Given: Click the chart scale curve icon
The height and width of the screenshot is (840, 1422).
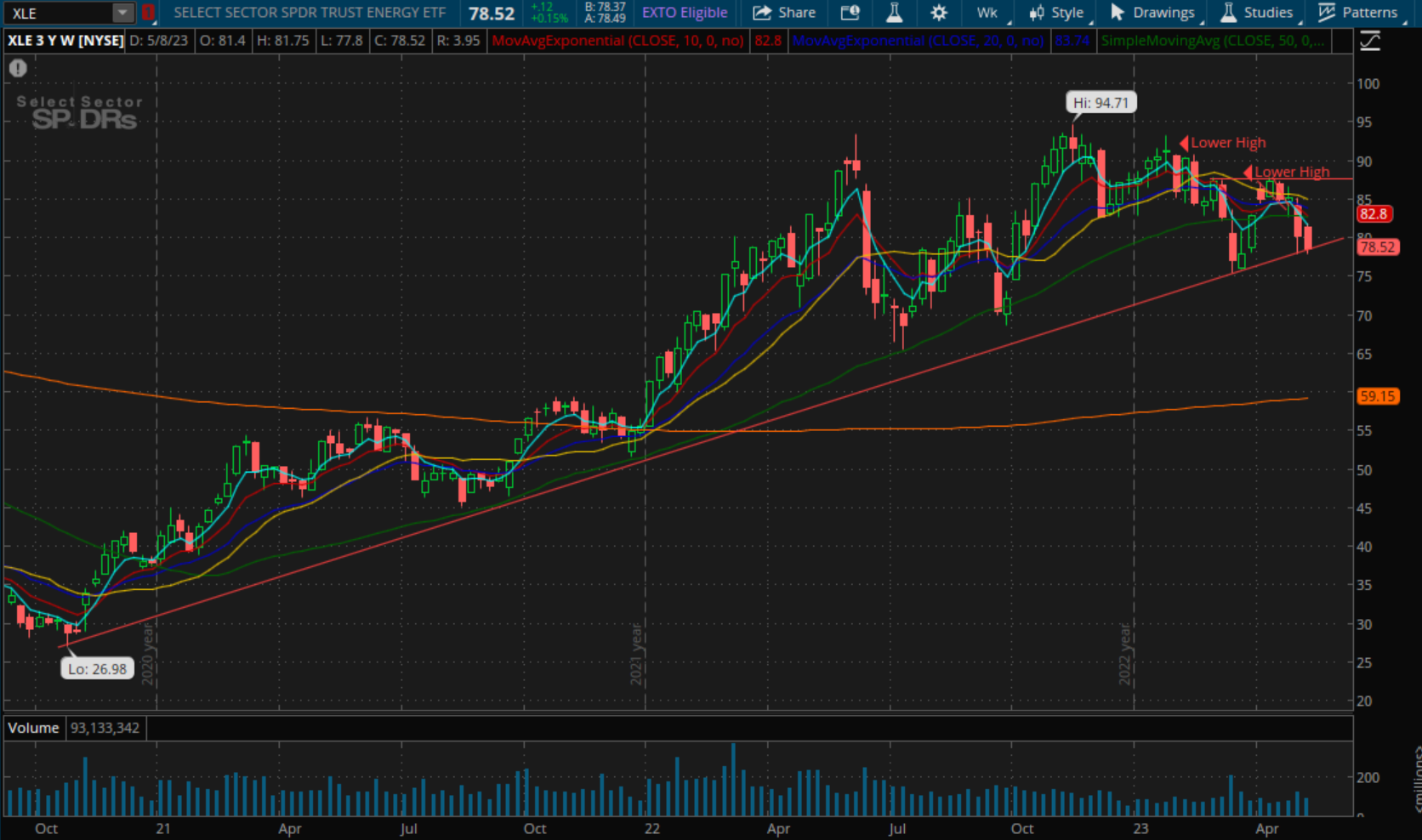Looking at the screenshot, I should coord(1370,41).
